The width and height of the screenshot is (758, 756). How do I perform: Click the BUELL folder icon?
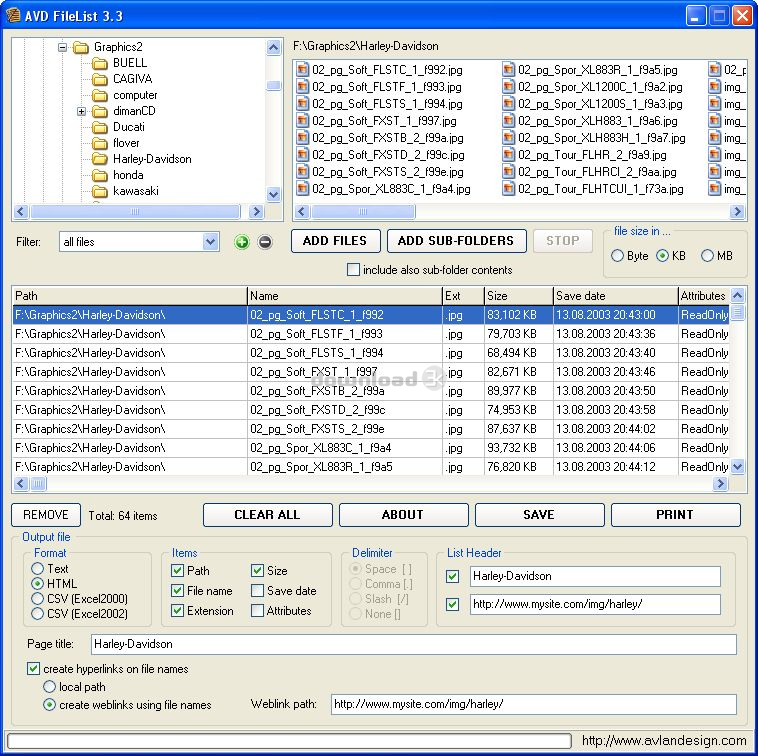99,63
